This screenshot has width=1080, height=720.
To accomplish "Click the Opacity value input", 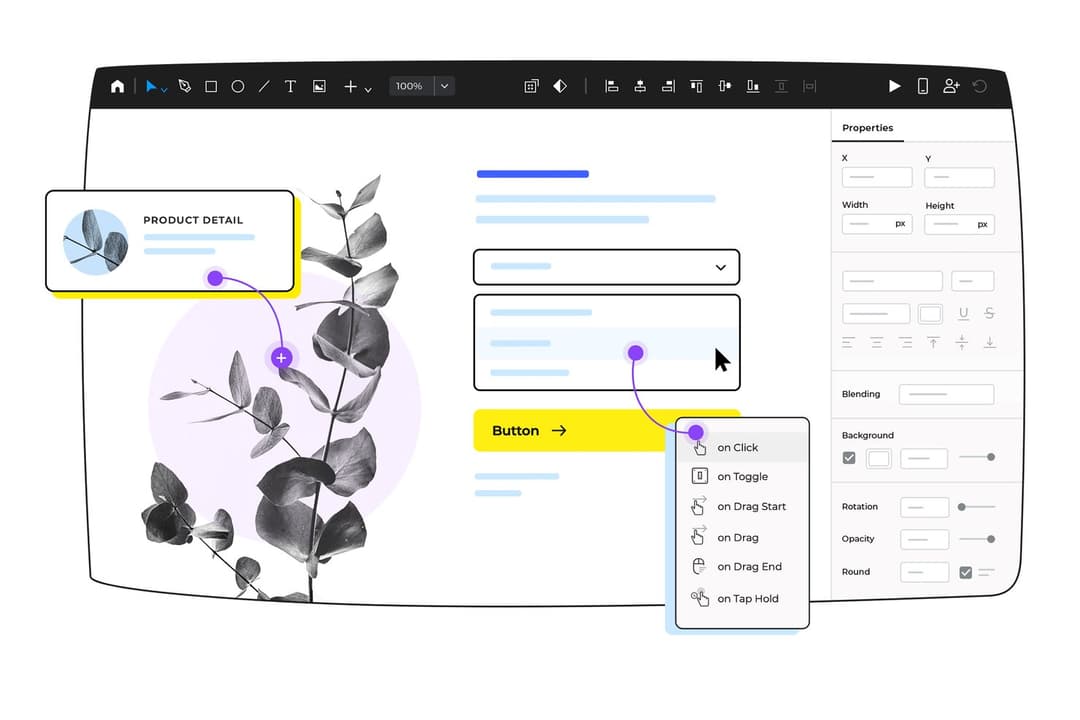I will click(924, 540).
